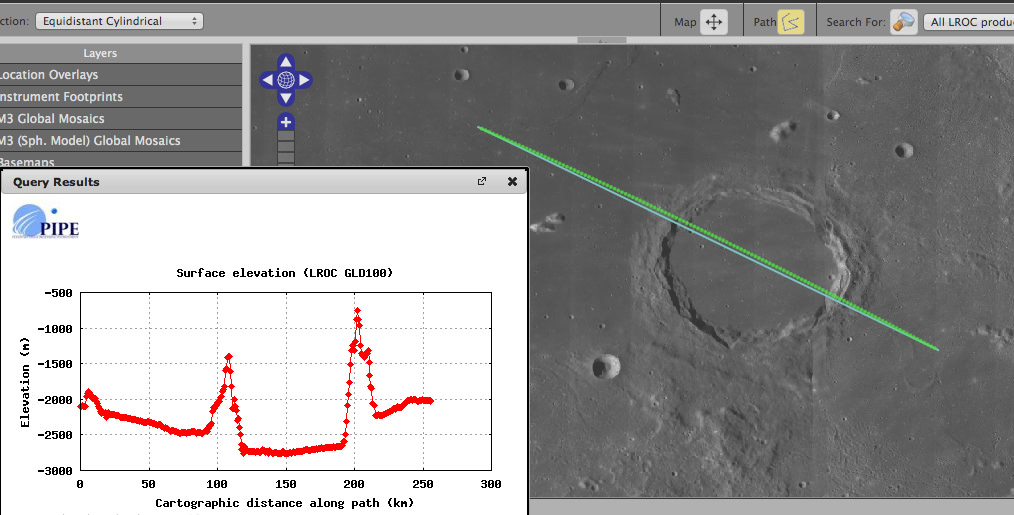Click the Layers panel header
The width and height of the screenshot is (1014, 515).
pyautogui.click(x=120, y=53)
